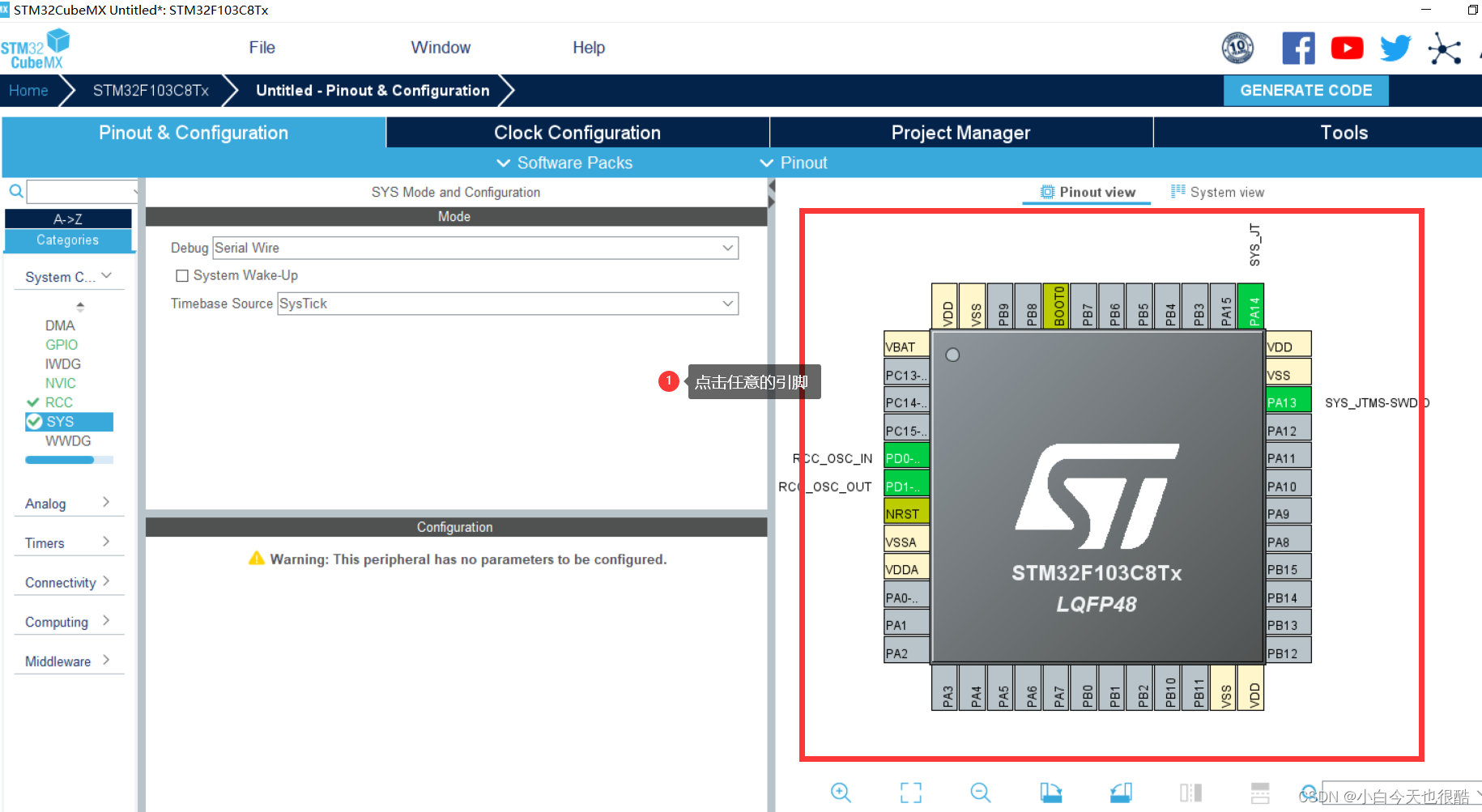
Task: Enable the System Wake-Up checkbox
Action: [182, 275]
